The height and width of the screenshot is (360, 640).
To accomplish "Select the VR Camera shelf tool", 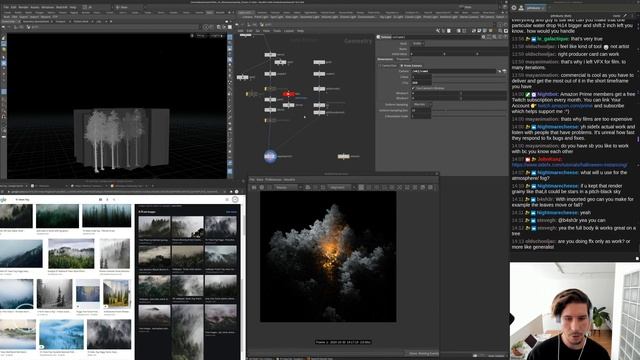I will (487, 17).
